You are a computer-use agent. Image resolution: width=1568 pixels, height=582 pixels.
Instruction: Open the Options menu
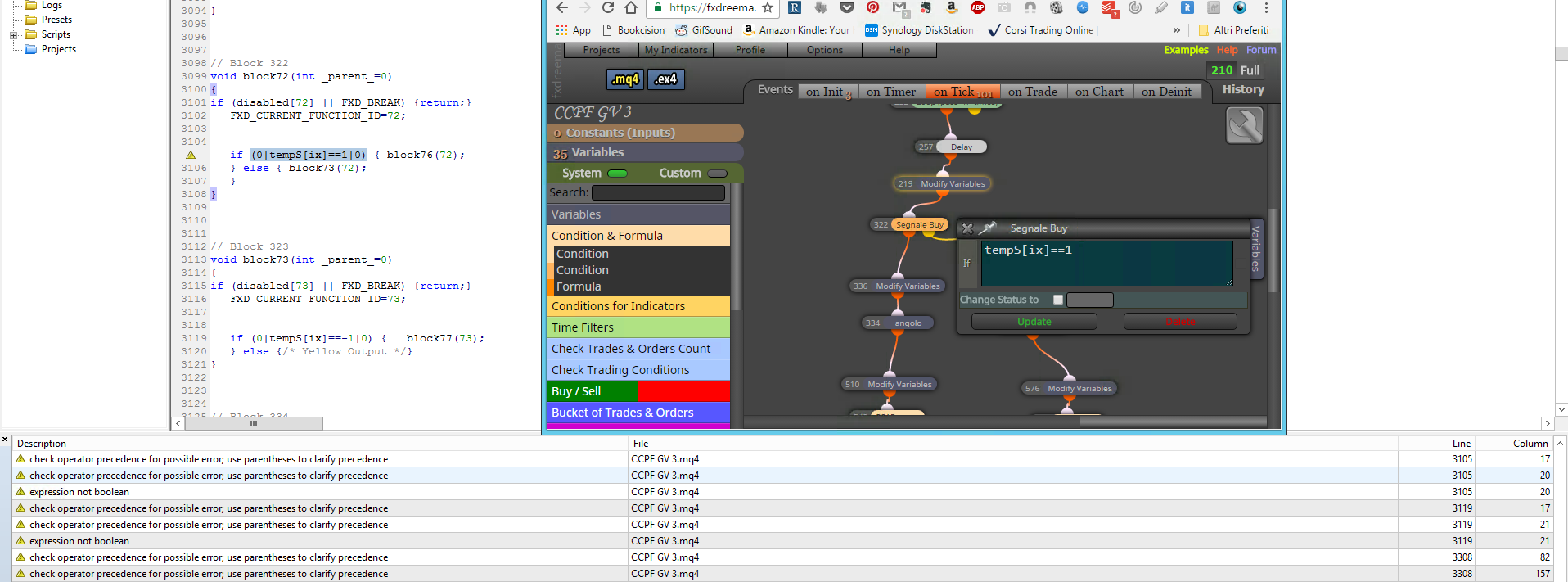point(824,50)
